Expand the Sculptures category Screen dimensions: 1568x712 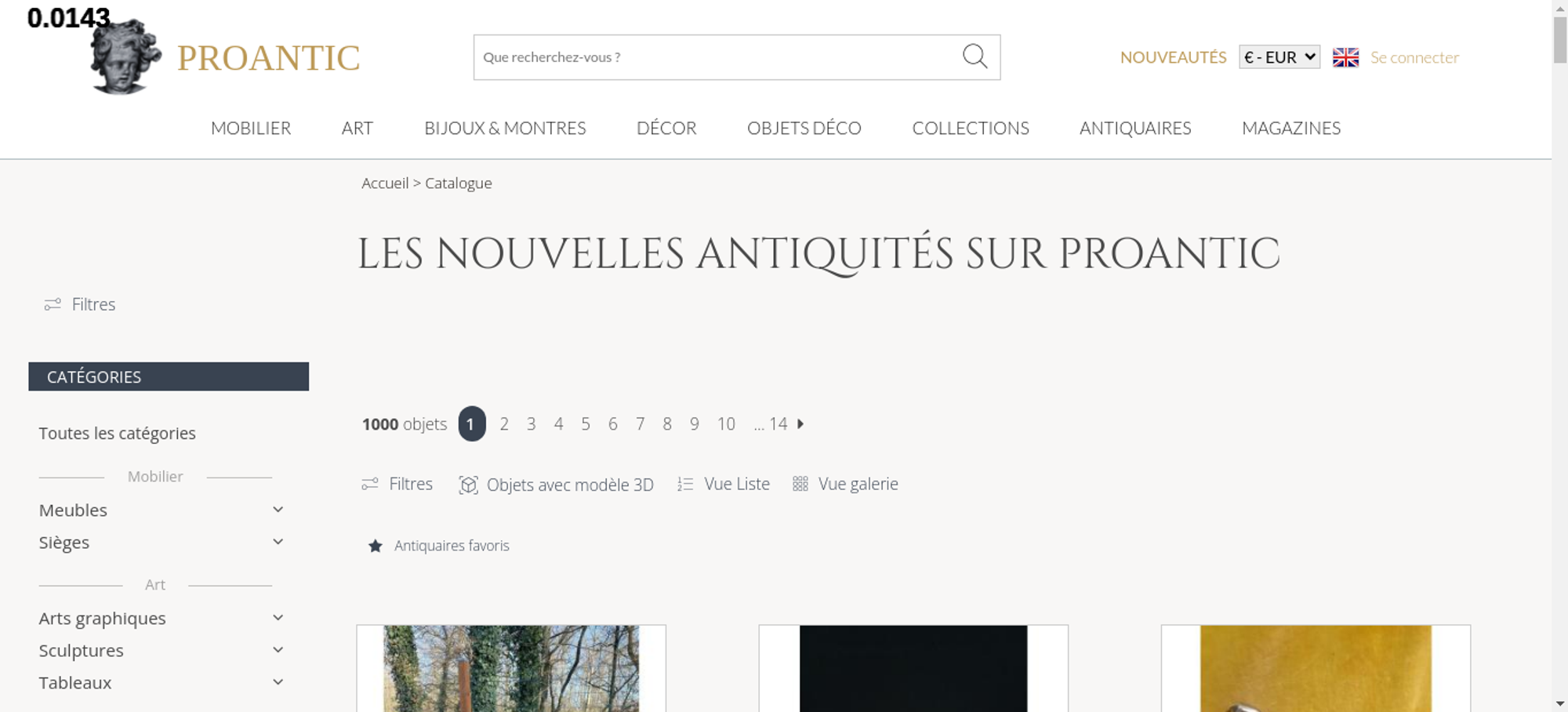(x=278, y=650)
